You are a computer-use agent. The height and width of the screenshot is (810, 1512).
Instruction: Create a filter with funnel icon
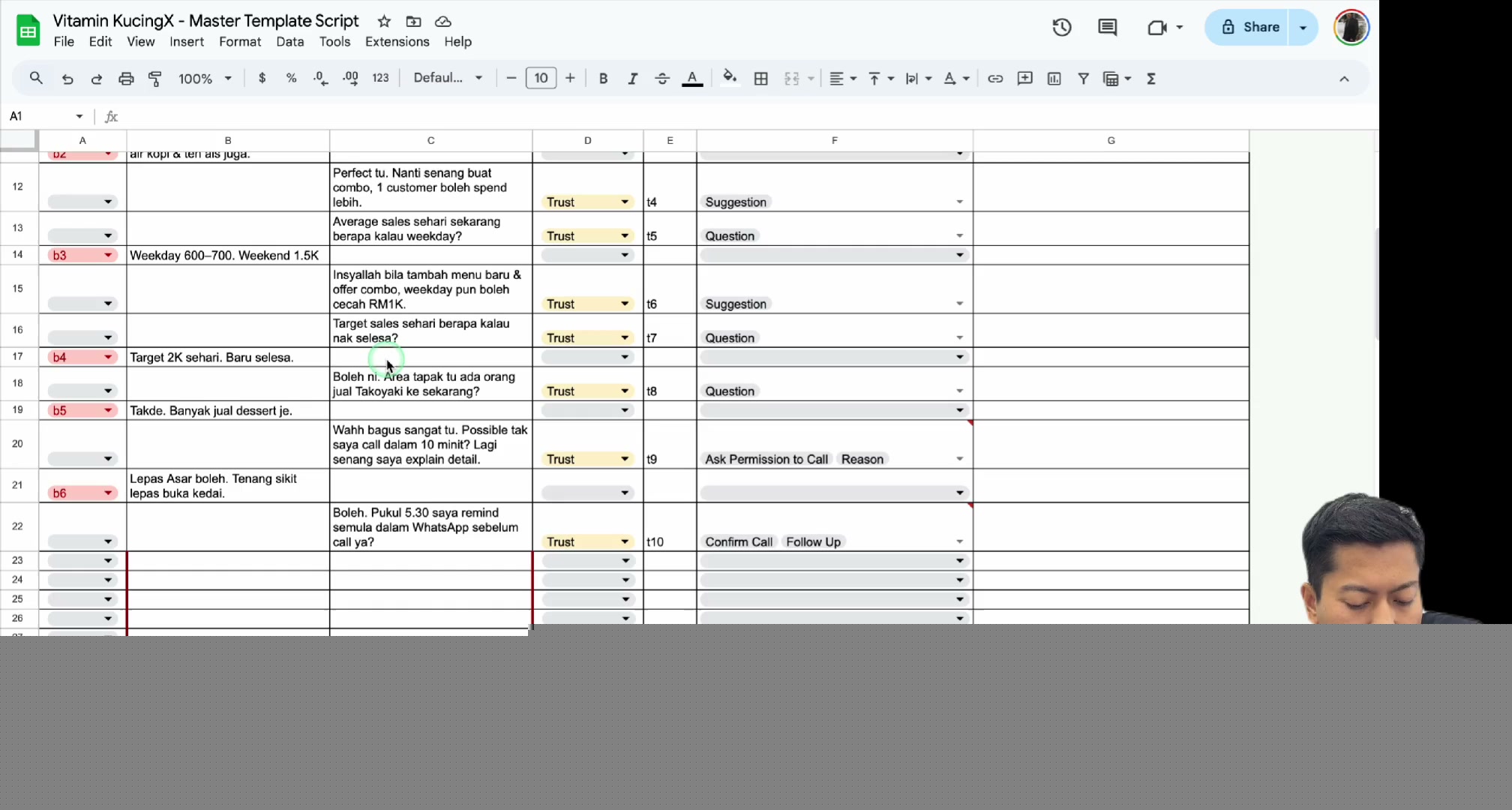pyautogui.click(x=1083, y=78)
